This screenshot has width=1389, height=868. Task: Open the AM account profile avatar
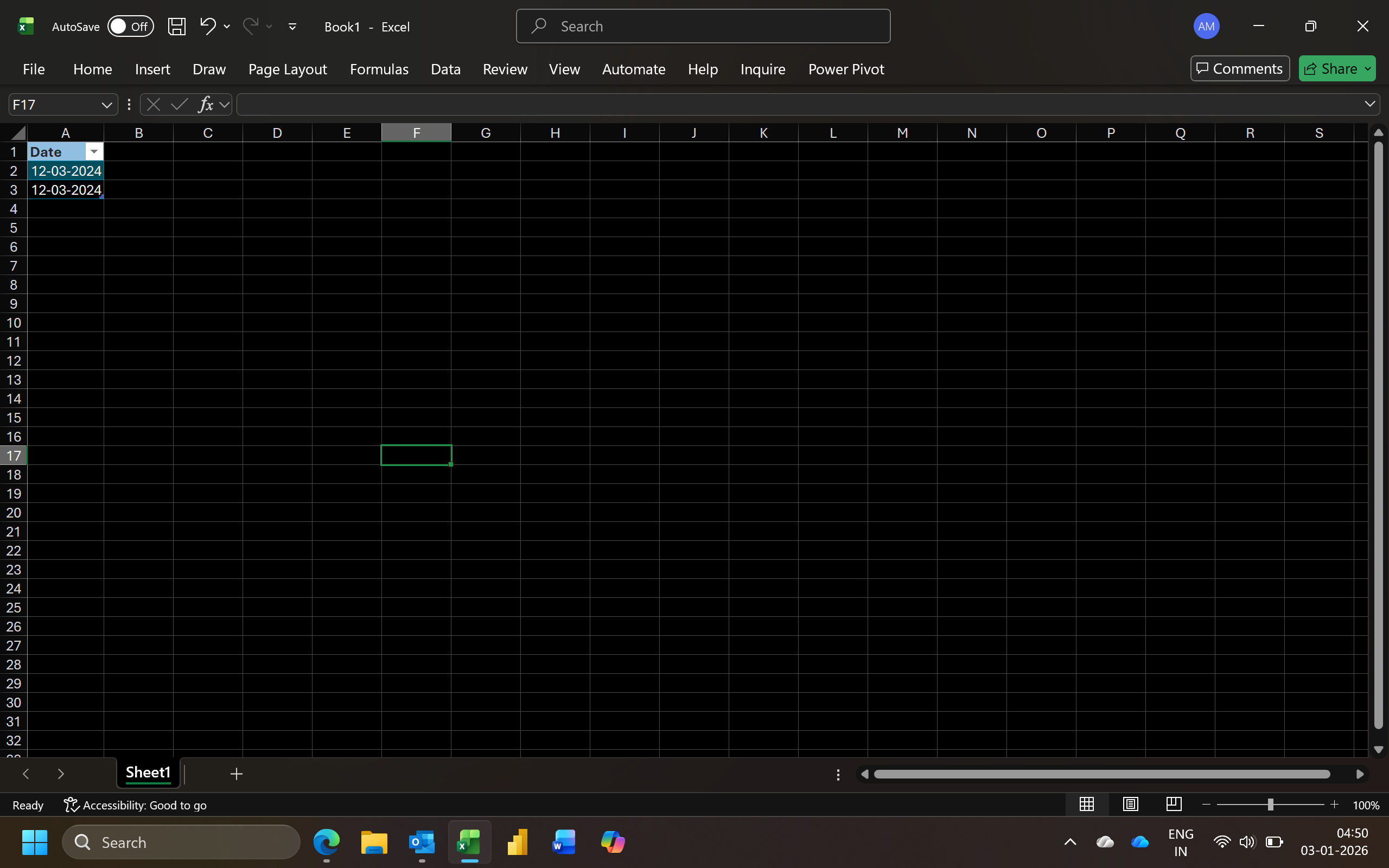1206,27
